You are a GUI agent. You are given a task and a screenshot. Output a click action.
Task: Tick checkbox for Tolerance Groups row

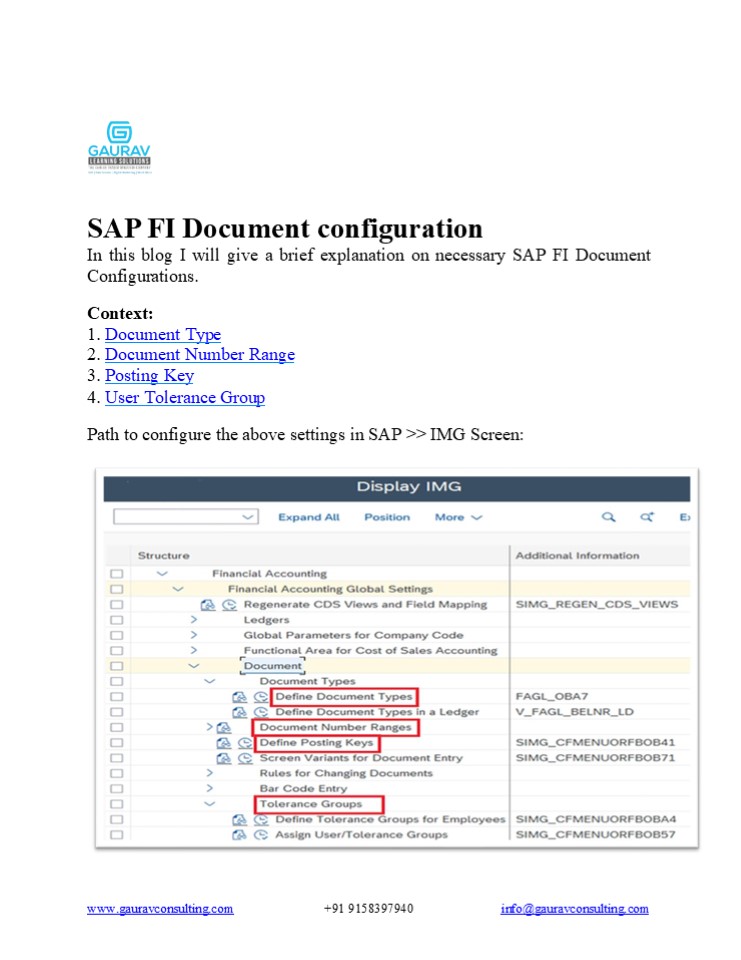coord(117,804)
